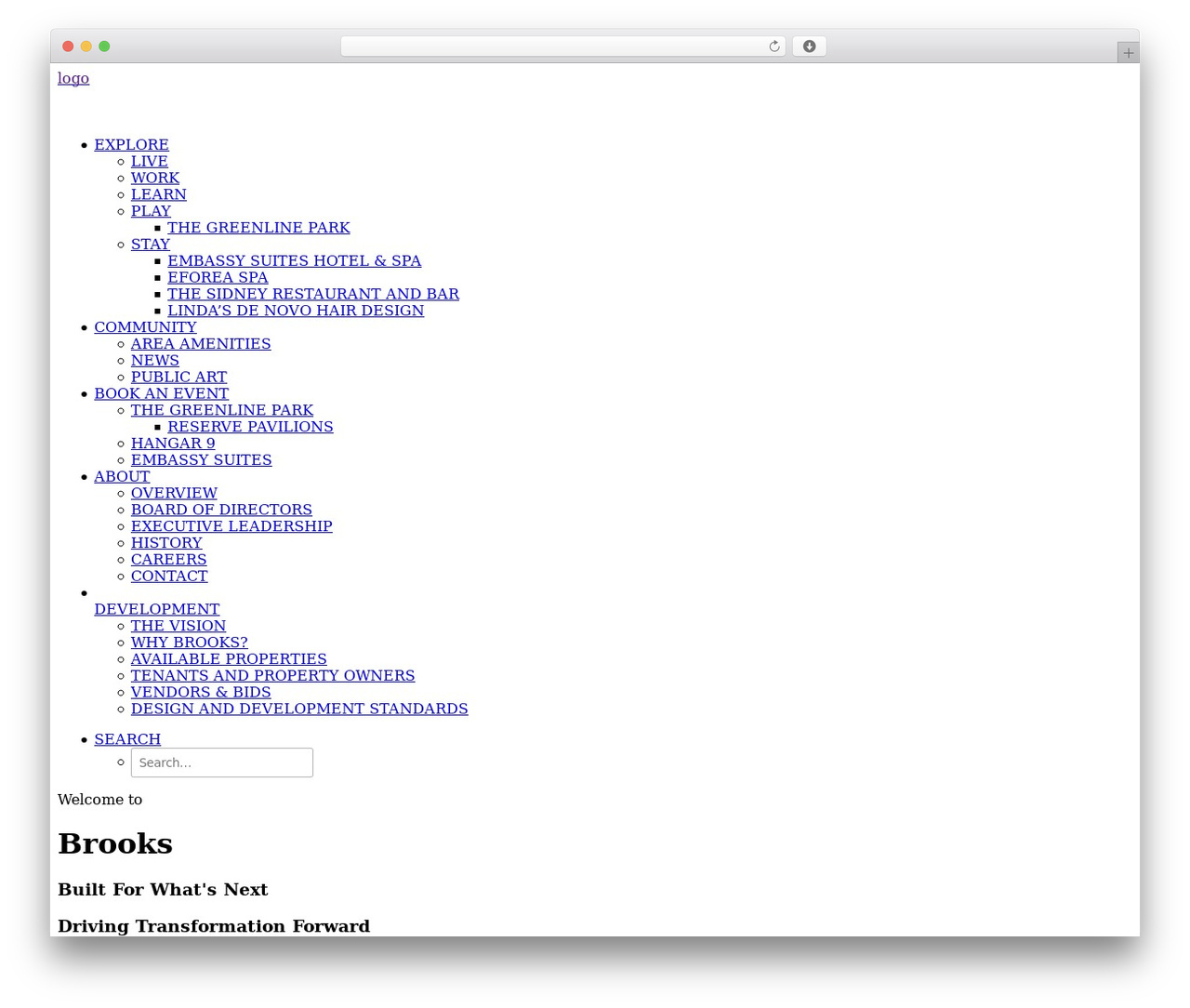The height and width of the screenshot is (1008, 1190).
Task: Open THE VISION link
Action: (178, 626)
